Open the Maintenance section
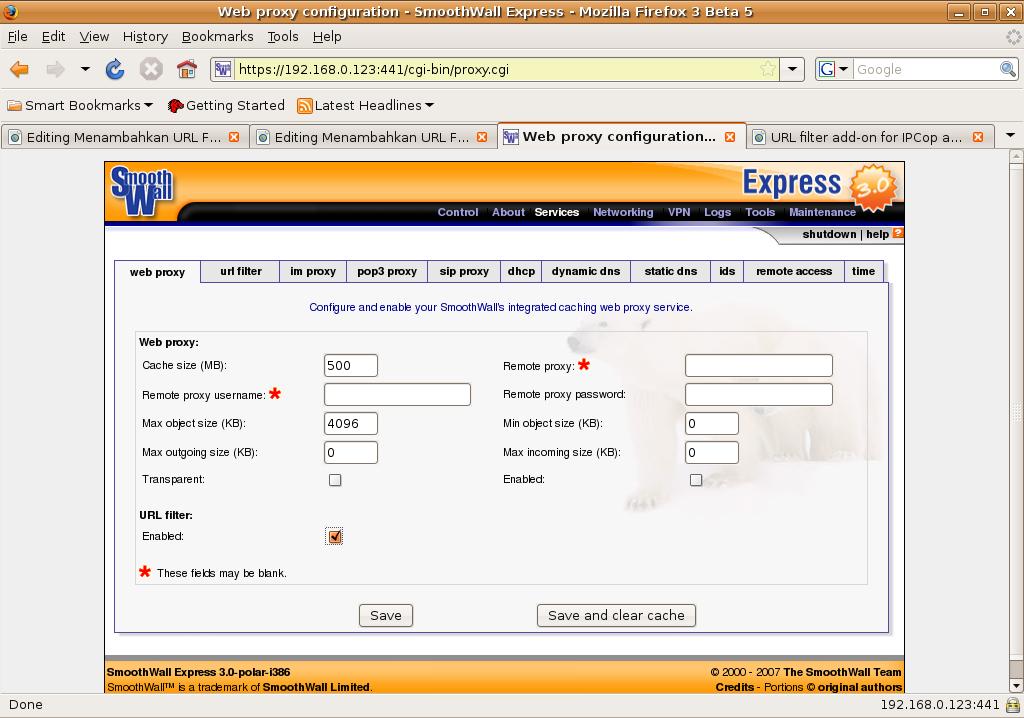The height and width of the screenshot is (718, 1024). (822, 212)
